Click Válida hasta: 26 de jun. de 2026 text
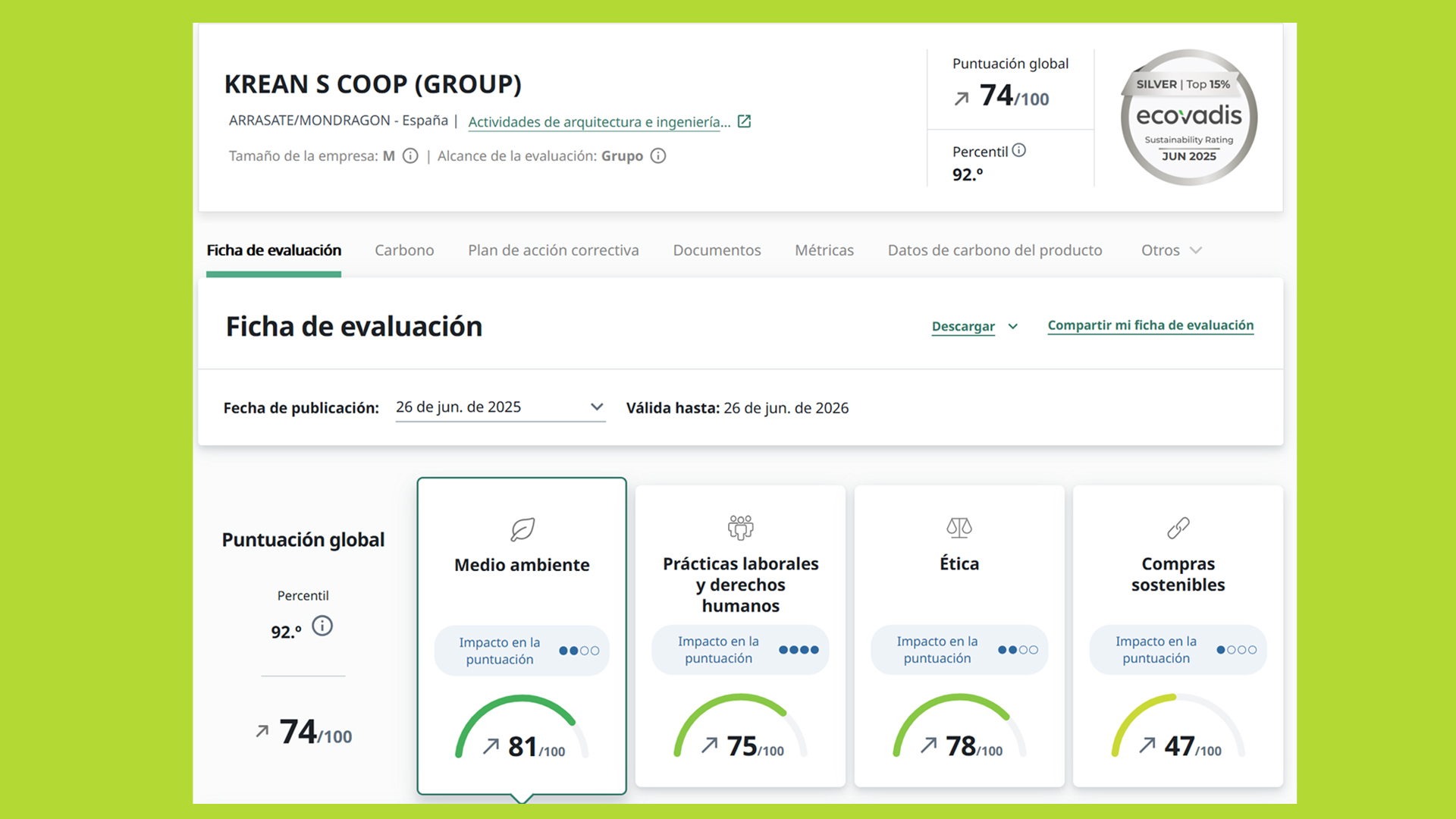 pyautogui.click(x=737, y=408)
